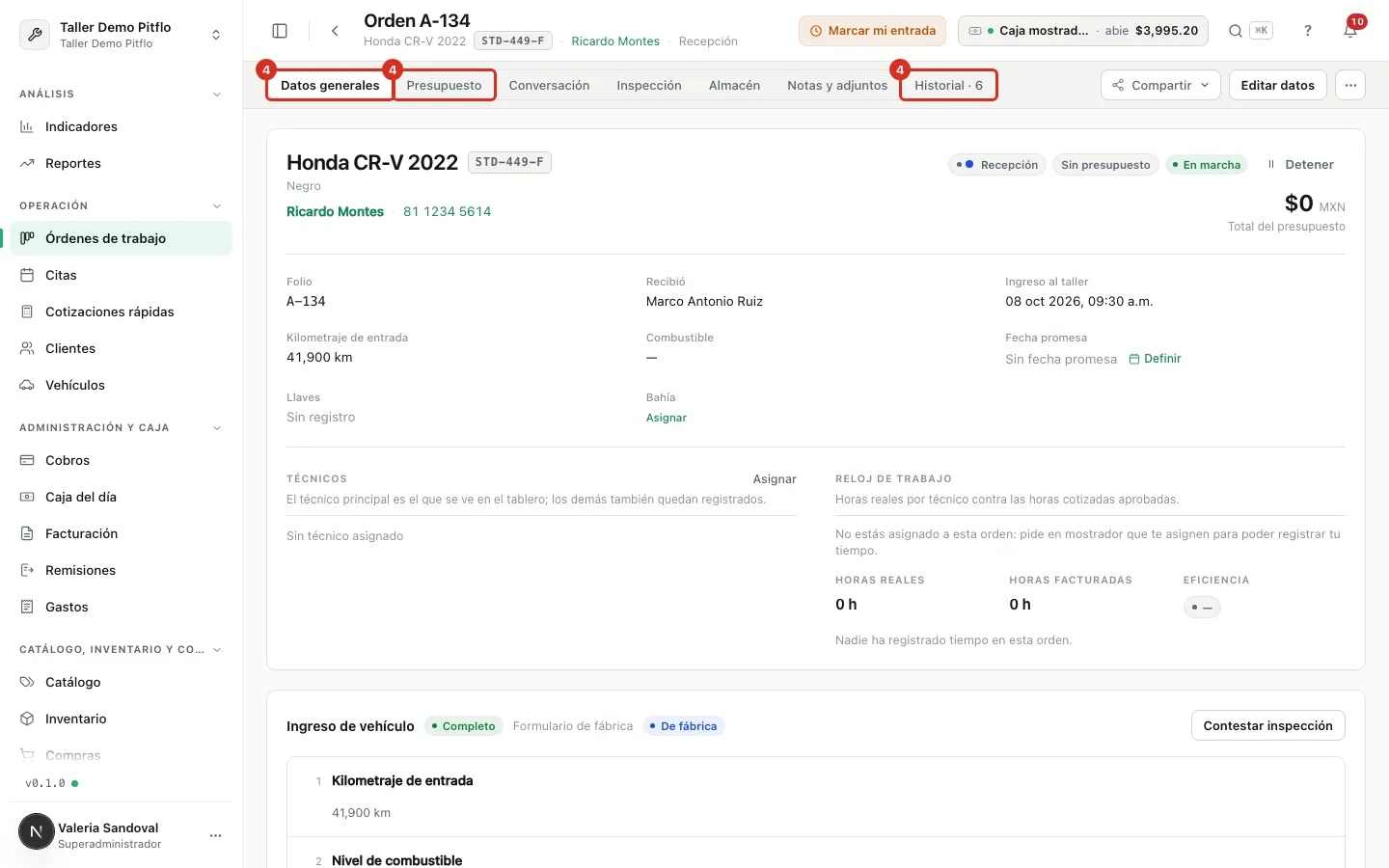Viewport: 1389px width, 868px height.
Task: Click Asignar in the Técnicos section
Action: pos(775,478)
